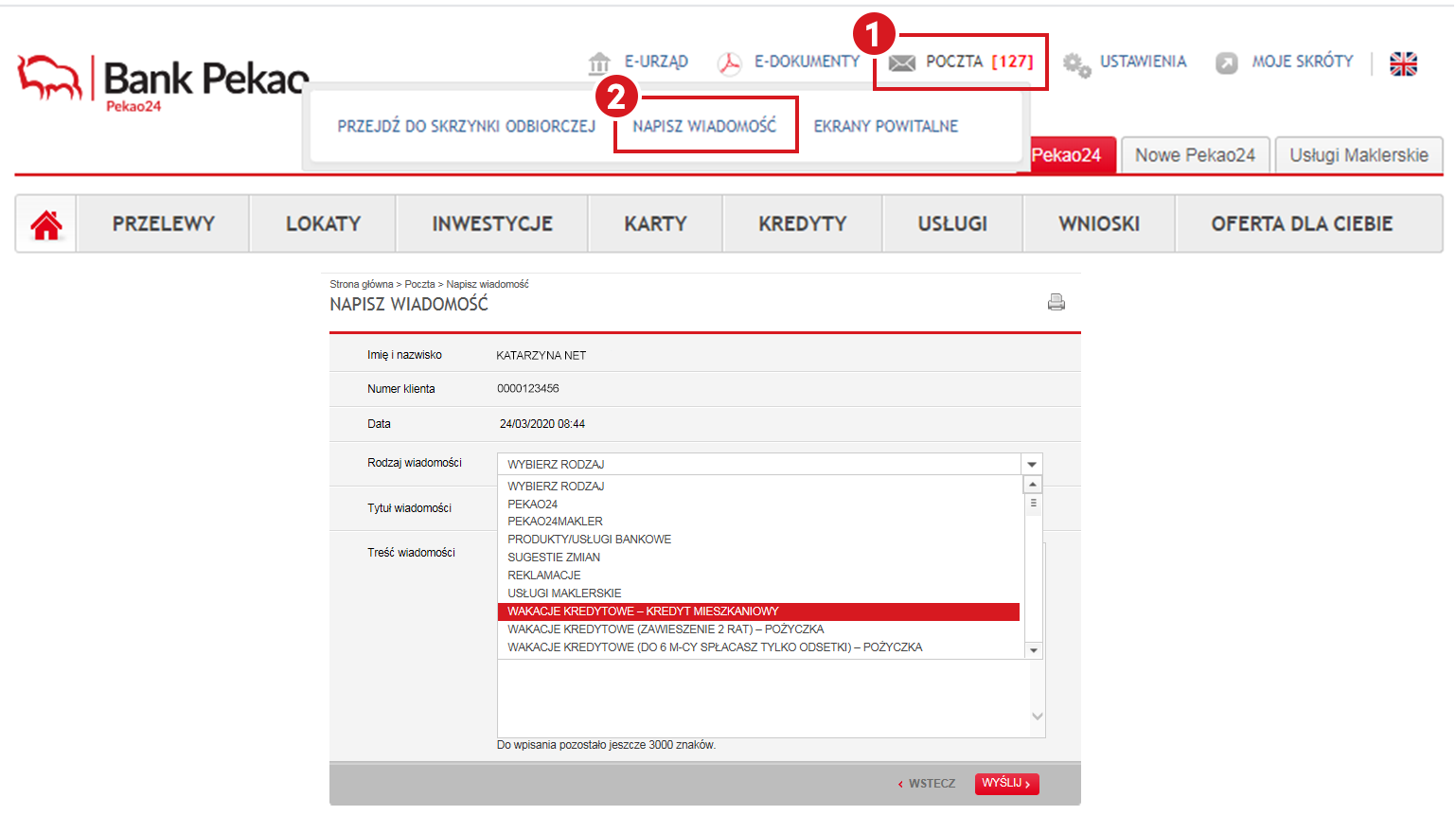Click the red home icon

point(46,224)
